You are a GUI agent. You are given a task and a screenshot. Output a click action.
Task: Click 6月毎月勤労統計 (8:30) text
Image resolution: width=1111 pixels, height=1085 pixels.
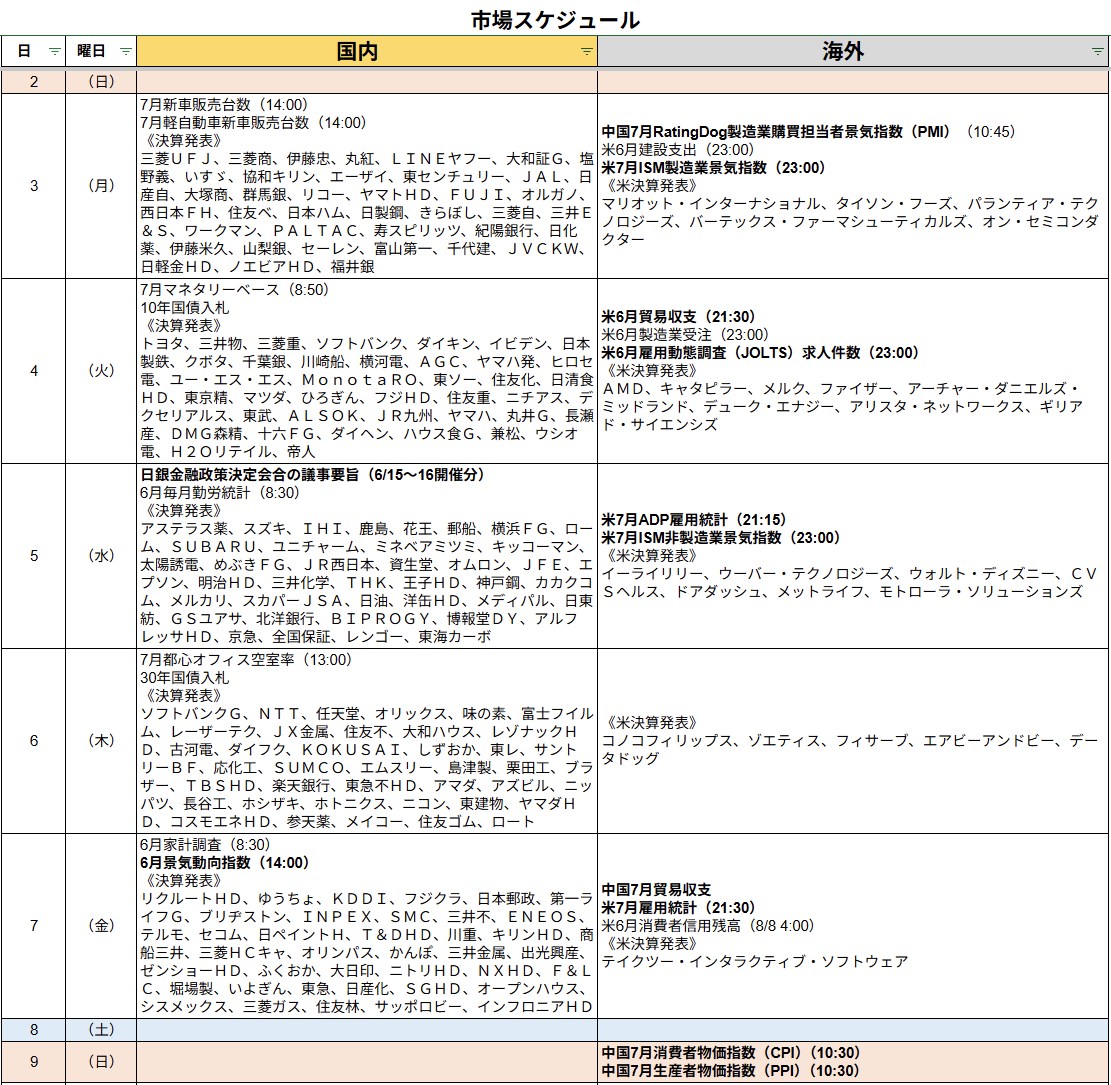click(x=220, y=493)
